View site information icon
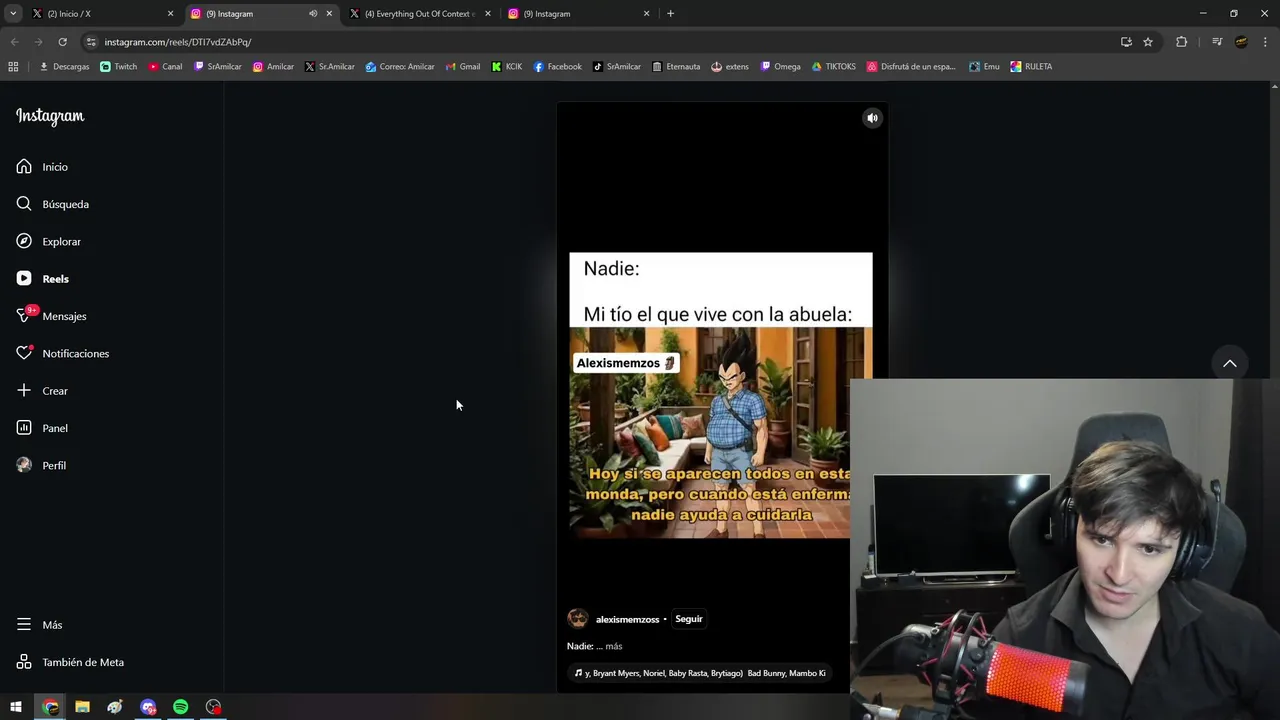Screen dimensions: 1280x720 [91, 42]
